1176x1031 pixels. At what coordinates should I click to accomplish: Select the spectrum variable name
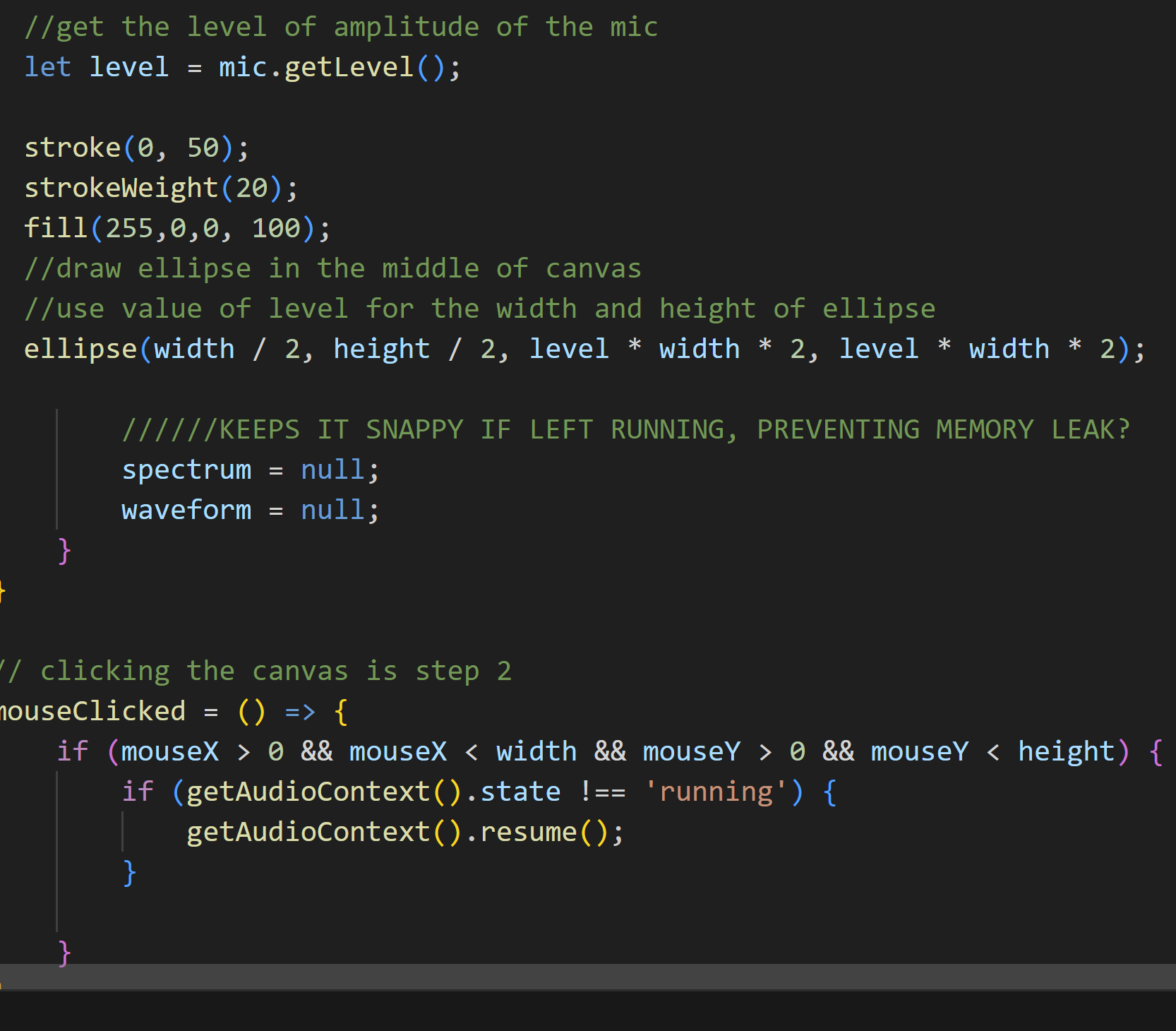coord(186,470)
